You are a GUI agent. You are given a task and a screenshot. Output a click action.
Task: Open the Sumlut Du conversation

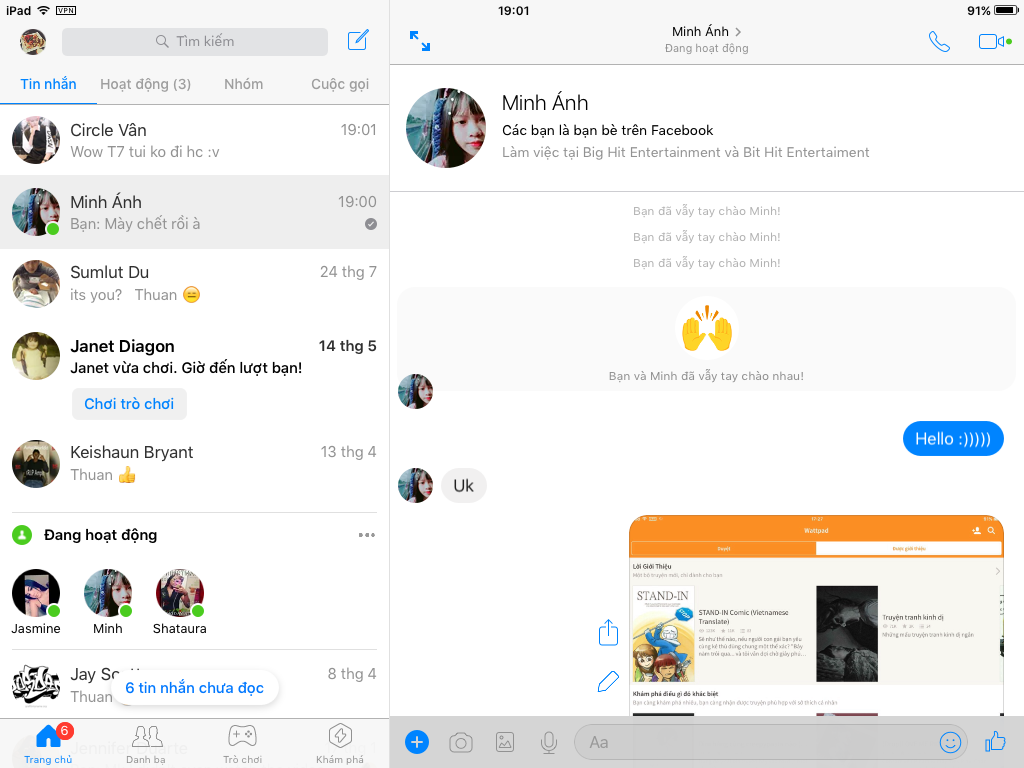tap(195, 283)
